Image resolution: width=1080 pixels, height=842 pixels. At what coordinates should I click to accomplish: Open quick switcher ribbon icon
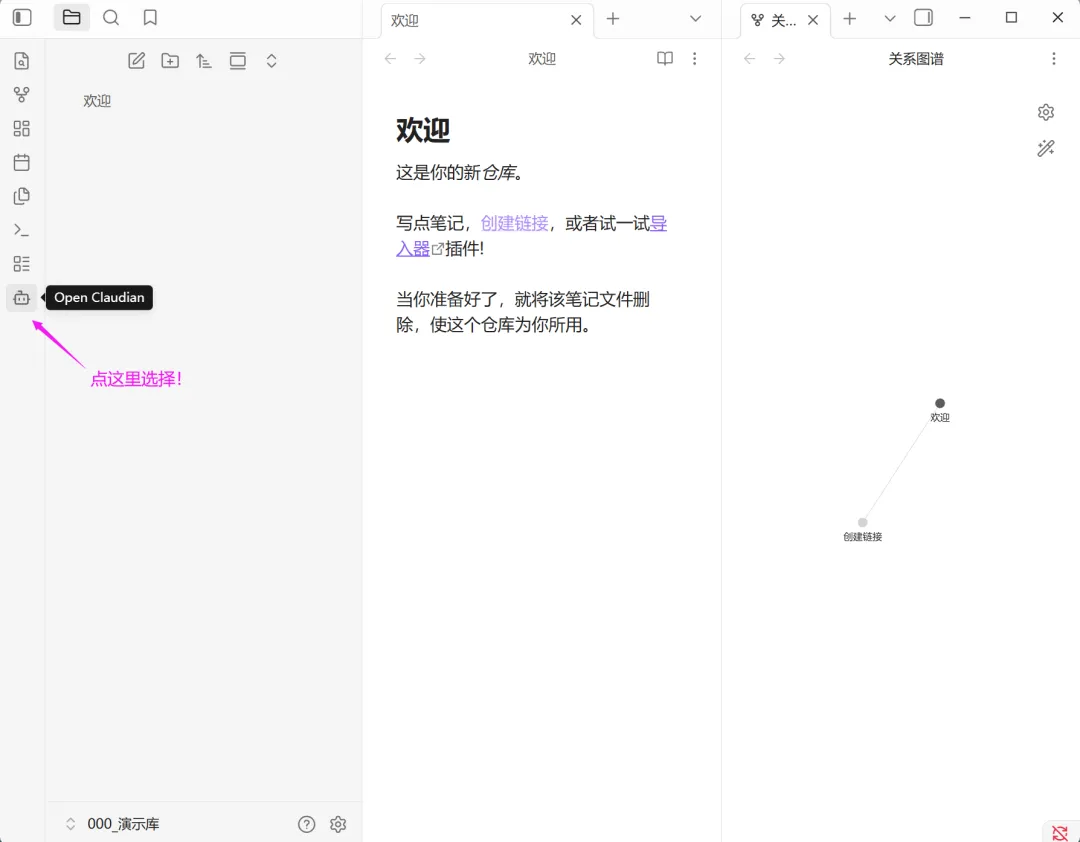[x=21, y=61]
